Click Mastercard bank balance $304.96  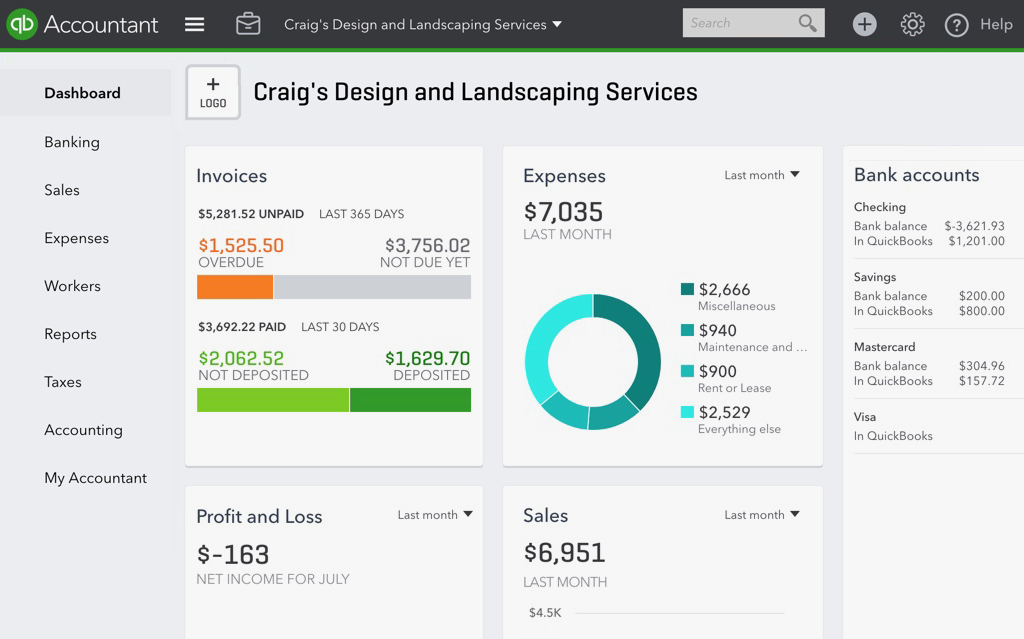coord(982,366)
